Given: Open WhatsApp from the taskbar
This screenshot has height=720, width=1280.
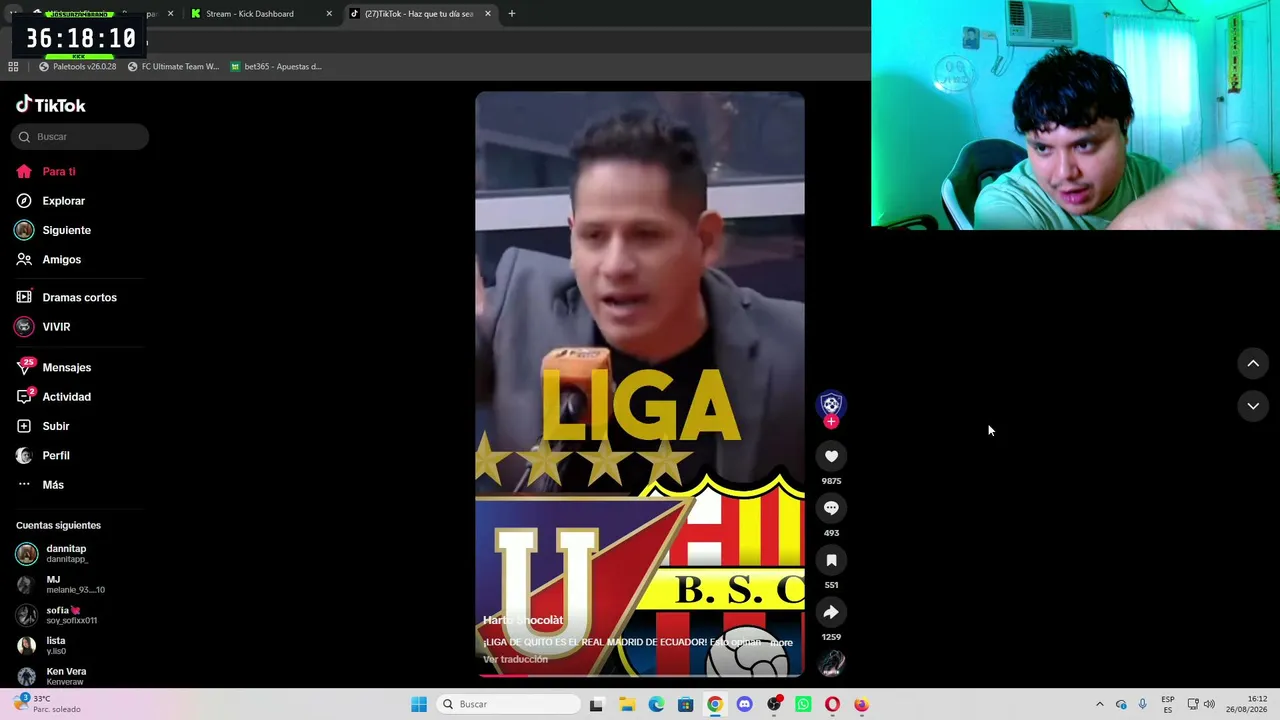Looking at the screenshot, I should pyautogui.click(x=803, y=704).
